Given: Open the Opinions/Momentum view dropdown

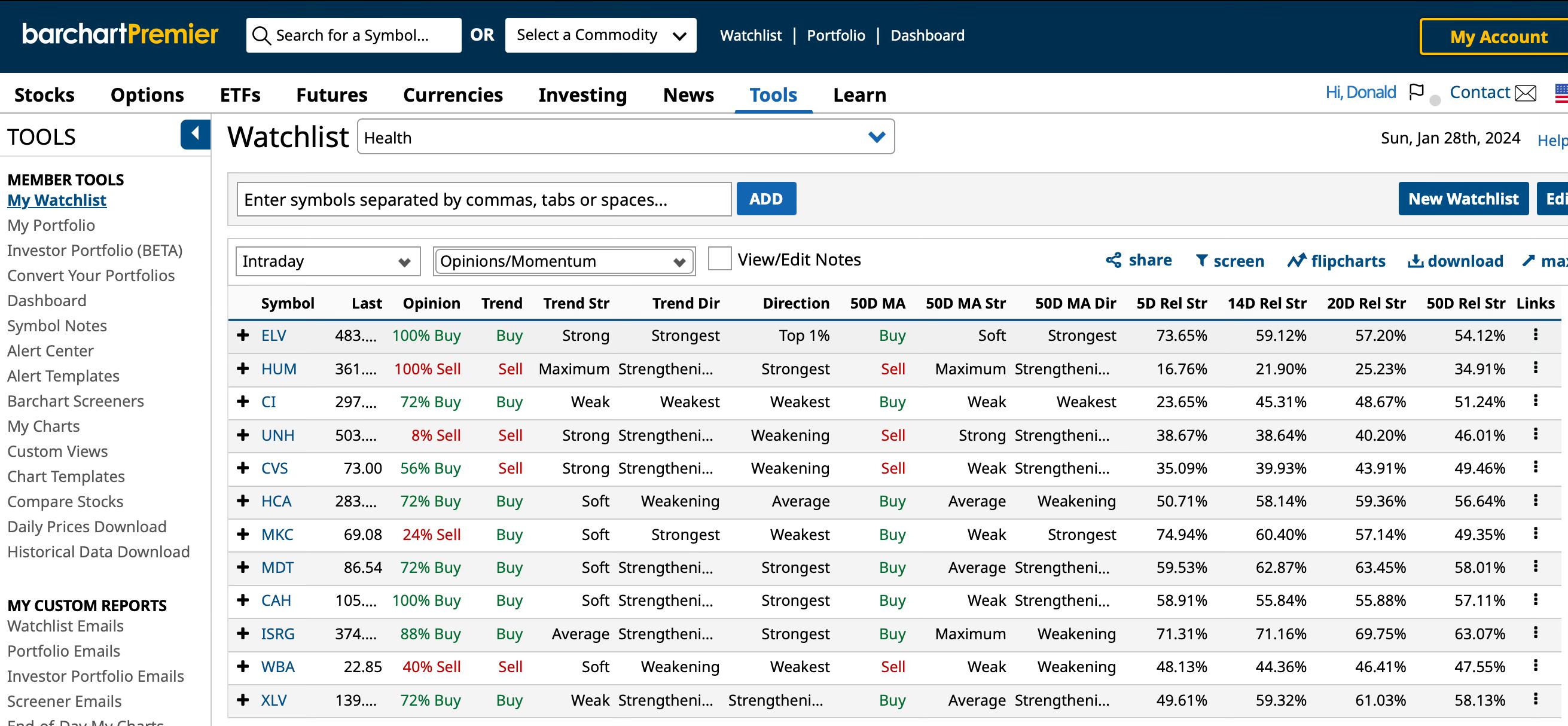Looking at the screenshot, I should tap(565, 261).
